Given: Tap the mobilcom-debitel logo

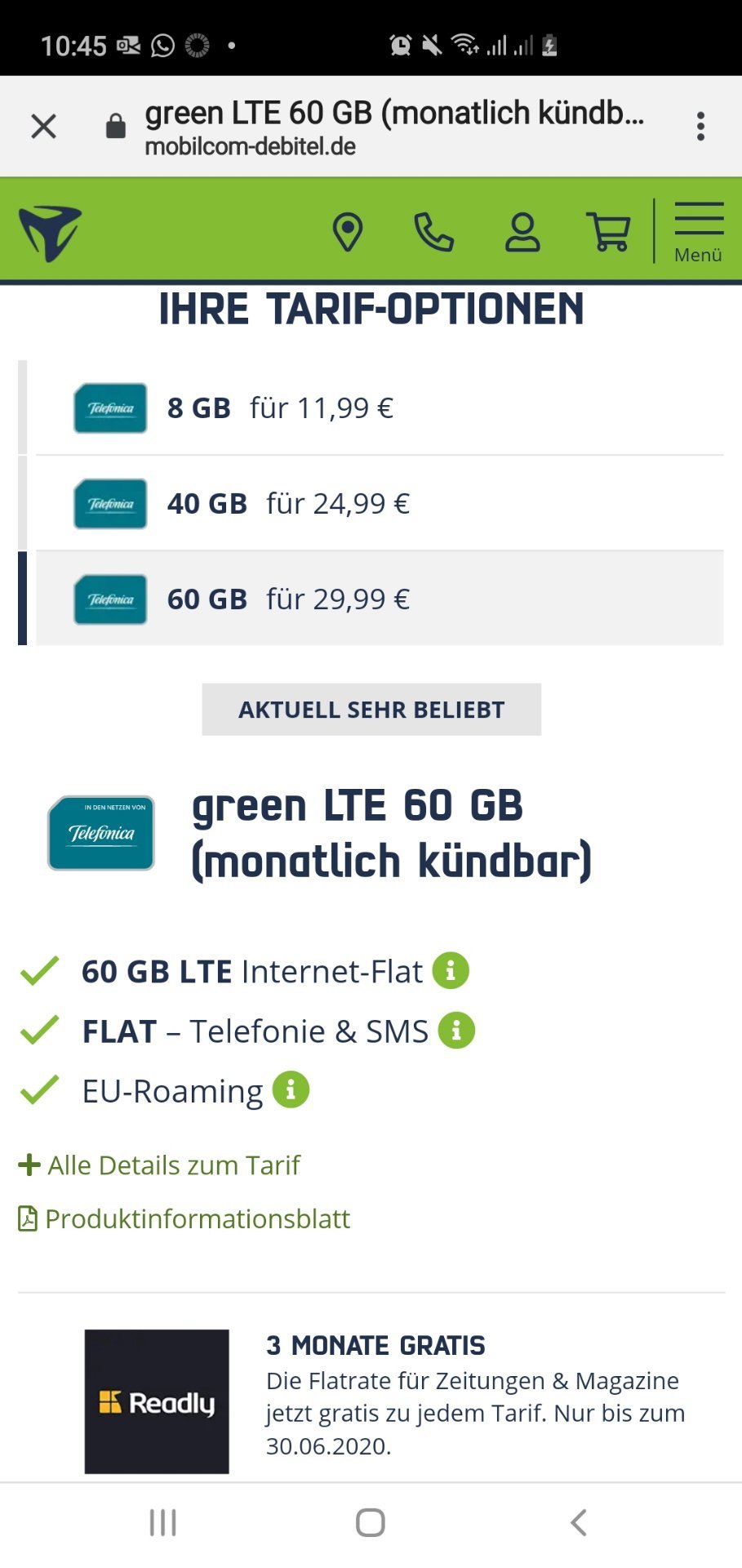Looking at the screenshot, I should [x=51, y=233].
